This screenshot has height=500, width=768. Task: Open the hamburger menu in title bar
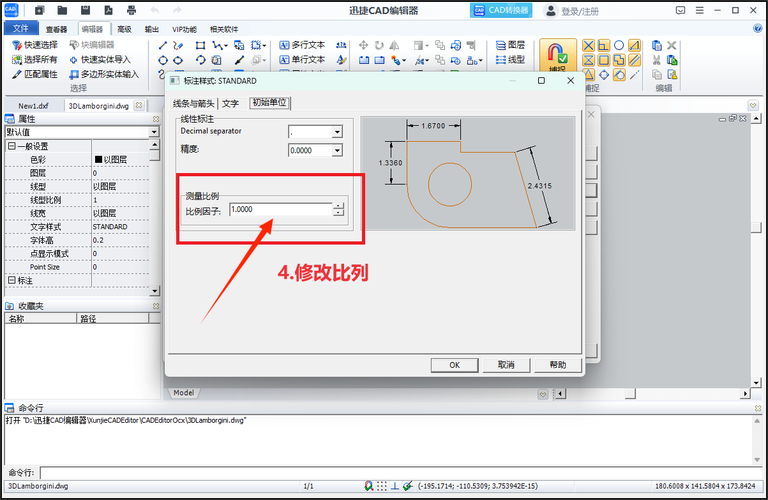[x=699, y=10]
